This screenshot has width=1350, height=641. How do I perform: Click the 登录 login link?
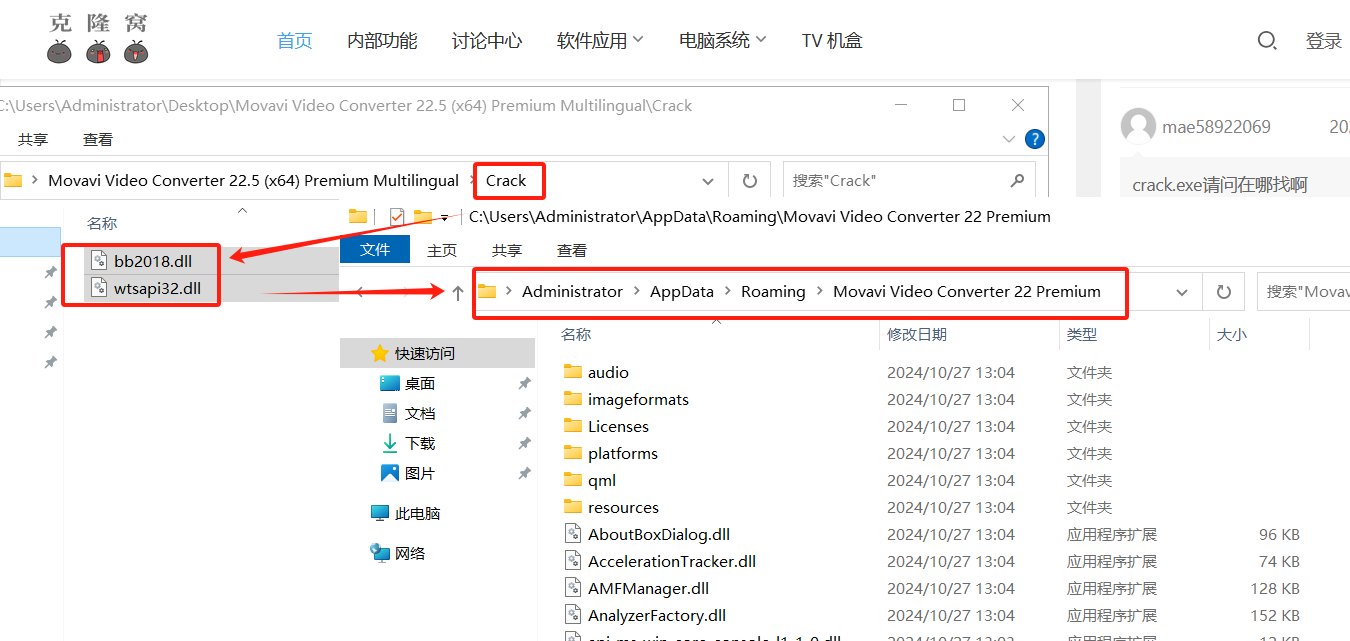(x=1323, y=41)
